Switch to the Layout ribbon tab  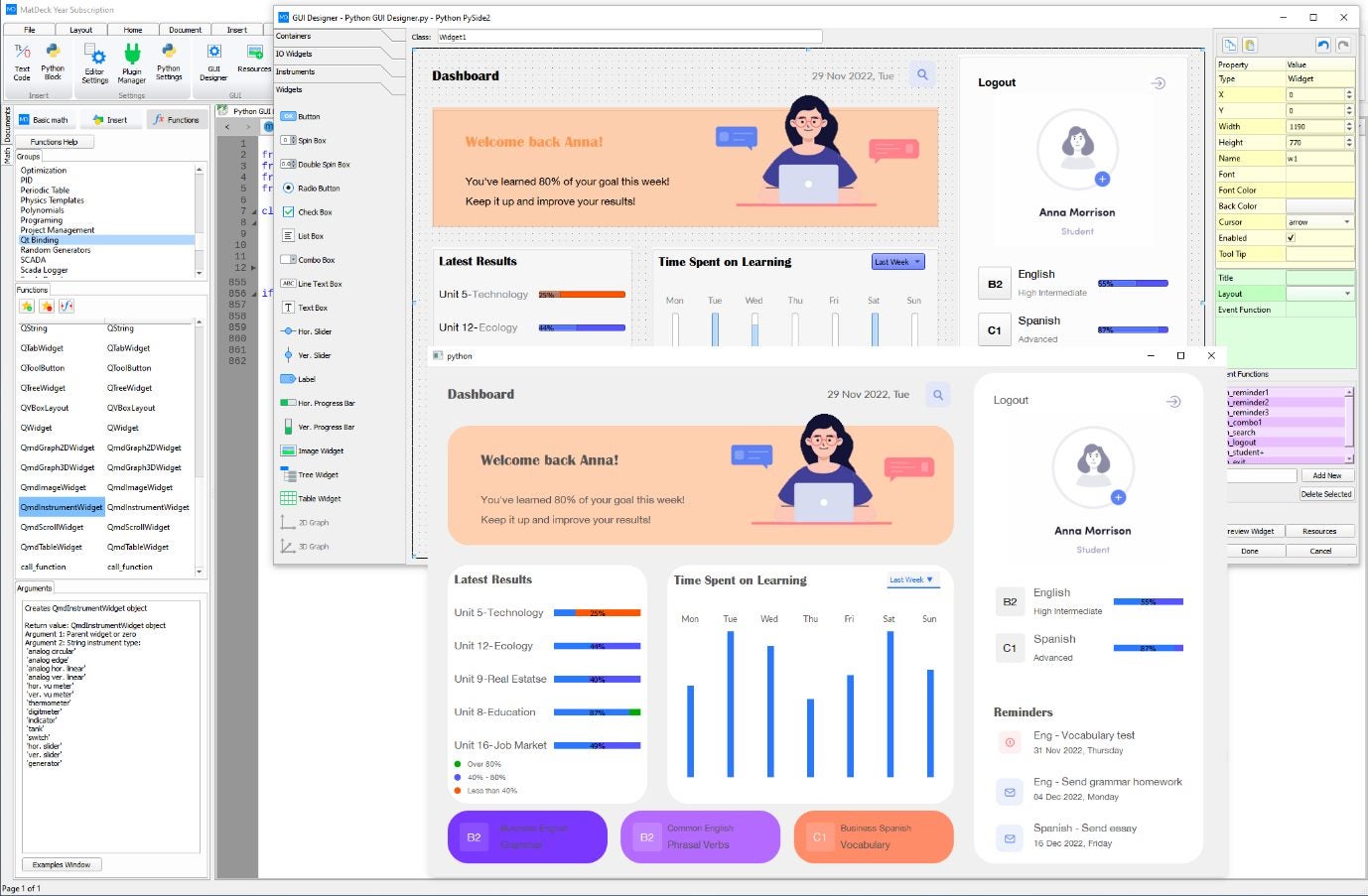[x=80, y=30]
